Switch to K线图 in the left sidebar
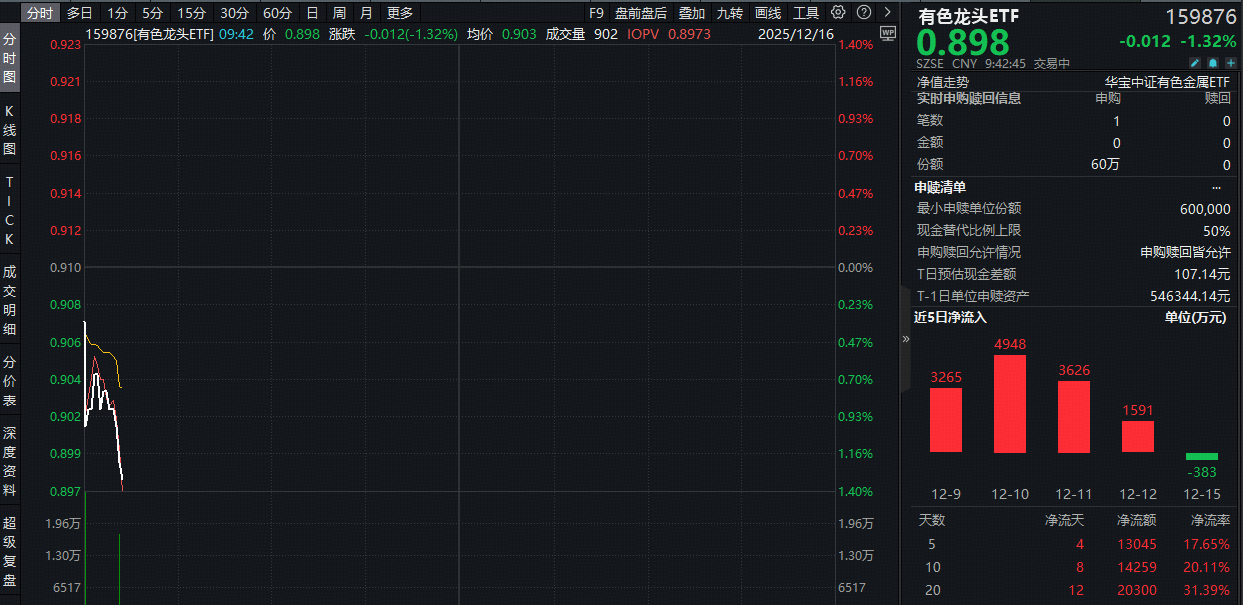Screen dimensions: 1243x605 (8, 125)
